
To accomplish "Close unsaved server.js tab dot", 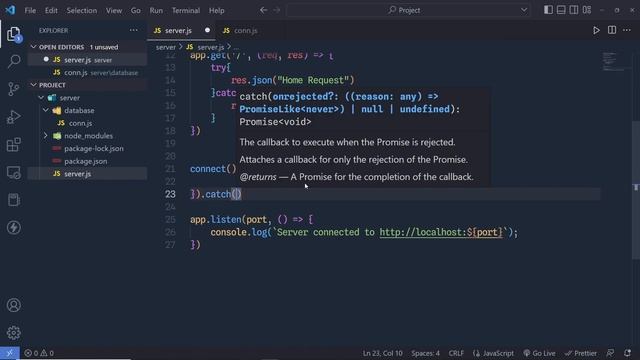I will [x=207, y=30].
